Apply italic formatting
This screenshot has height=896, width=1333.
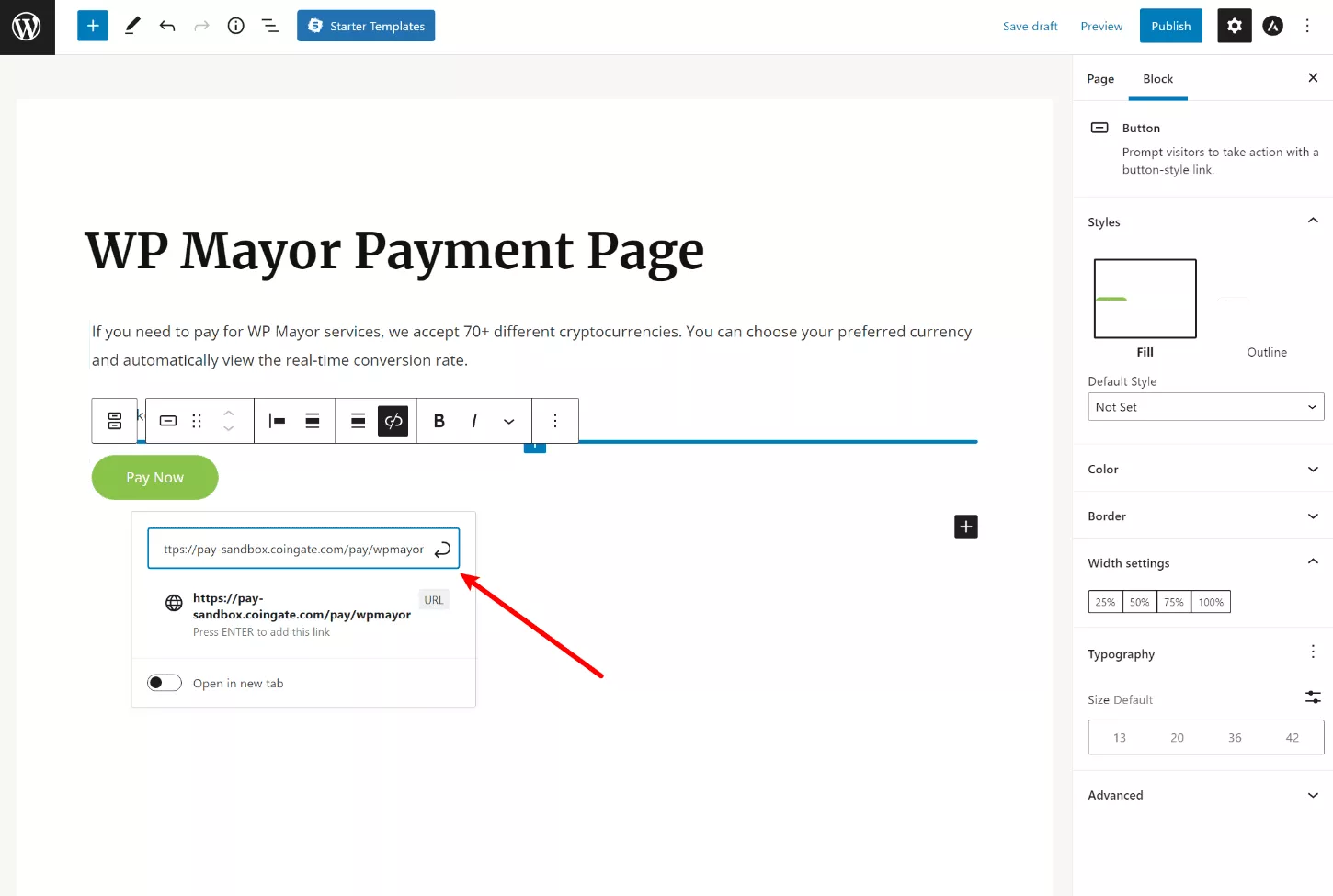(x=474, y=421)
